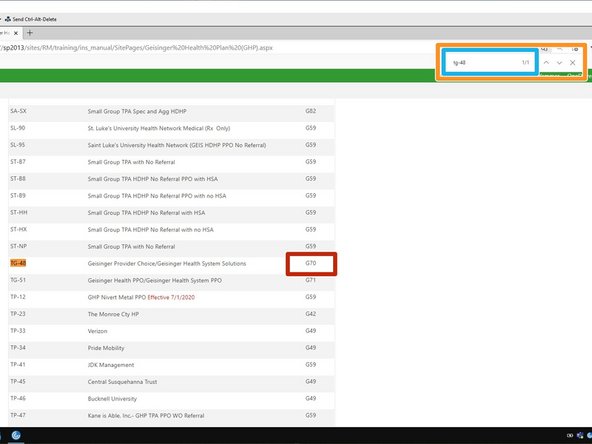Click Central Susquehanna Trust description
The width and height of the screenshot is (592, 444).
(x=122, y=382)
